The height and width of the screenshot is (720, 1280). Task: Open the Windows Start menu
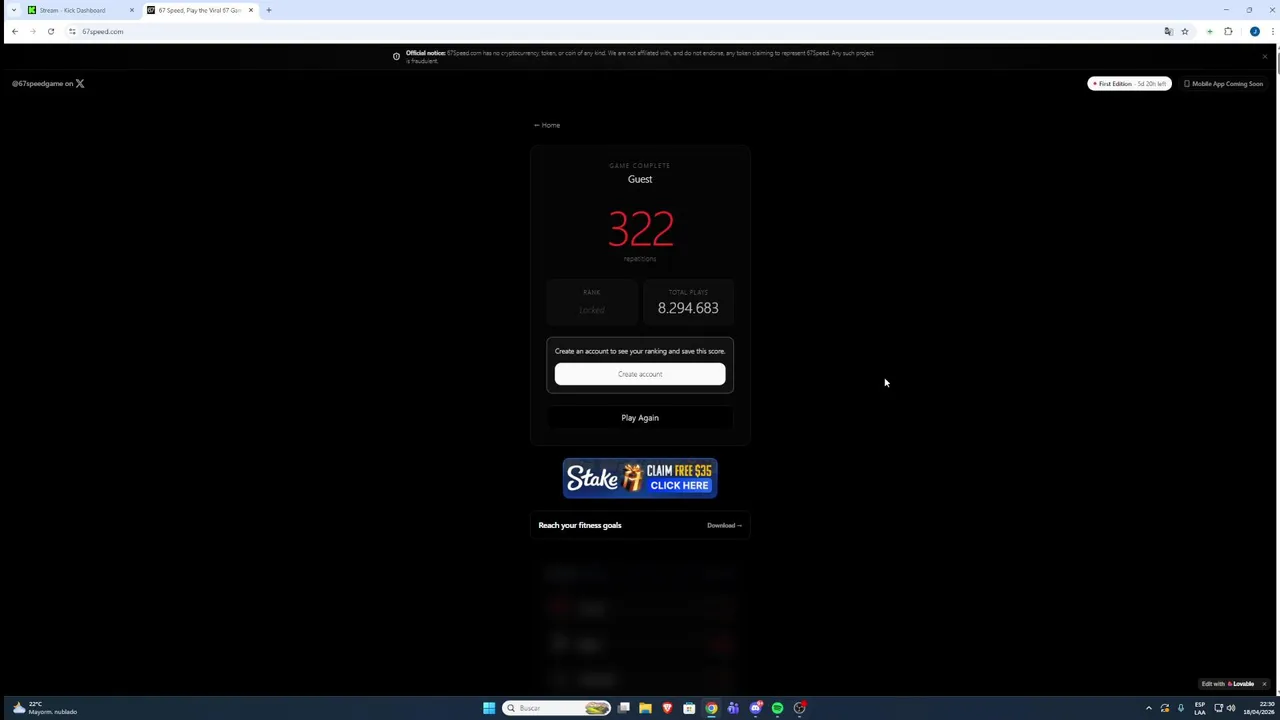tap(489, 708)
